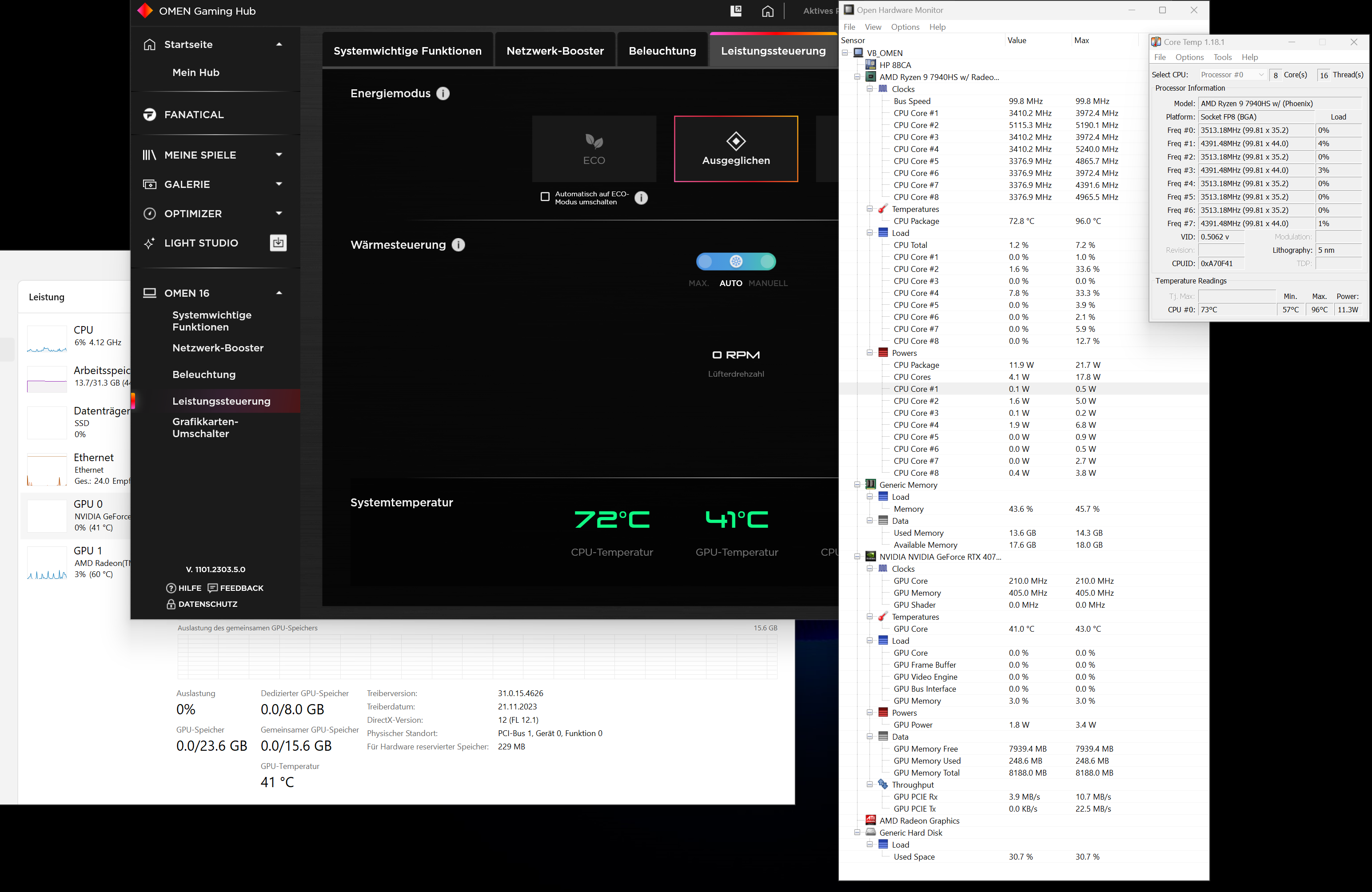Open info icon next to Wärmesteuerung

(x=458, y=245)
